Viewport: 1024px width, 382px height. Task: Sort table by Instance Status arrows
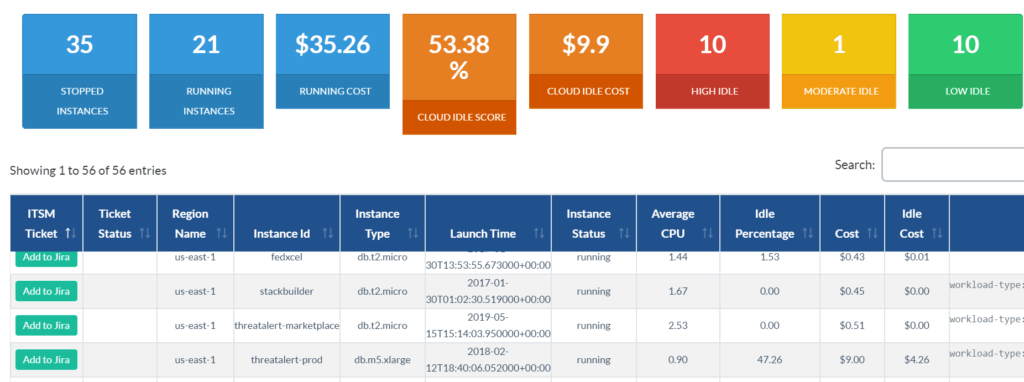coord(624,233)
